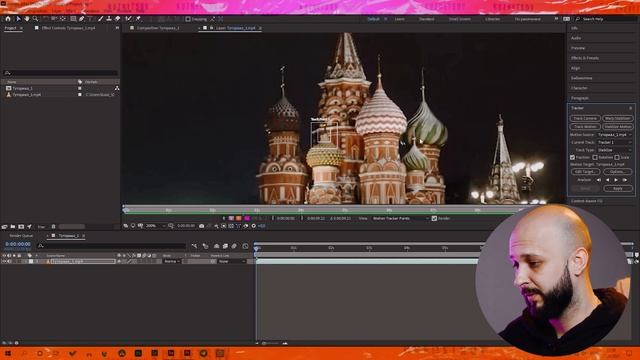Open the Motion Source dropdown
The width and height of the screenshot is (640, 360).
click(615, 134)
